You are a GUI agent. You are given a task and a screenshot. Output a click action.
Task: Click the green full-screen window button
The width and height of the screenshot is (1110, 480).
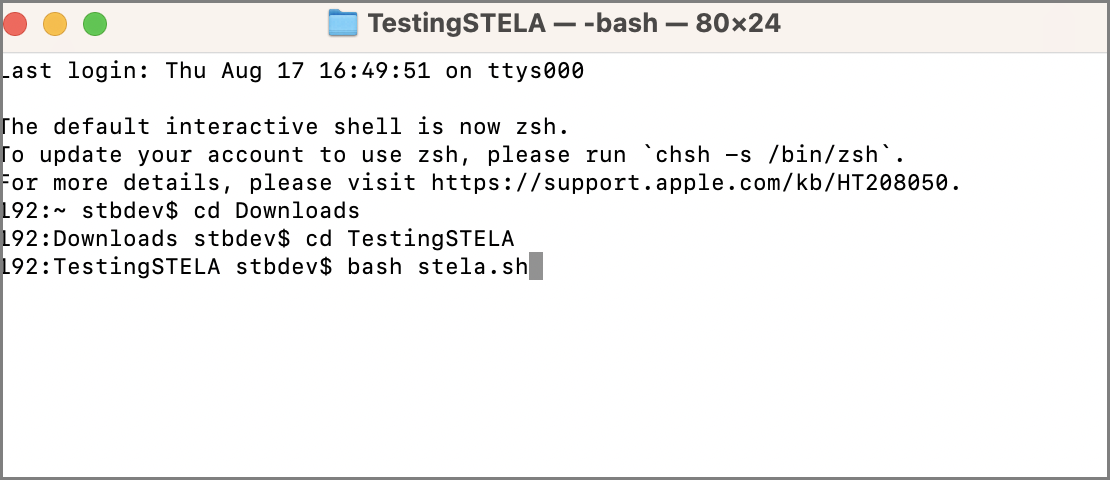tap(95, 24)
